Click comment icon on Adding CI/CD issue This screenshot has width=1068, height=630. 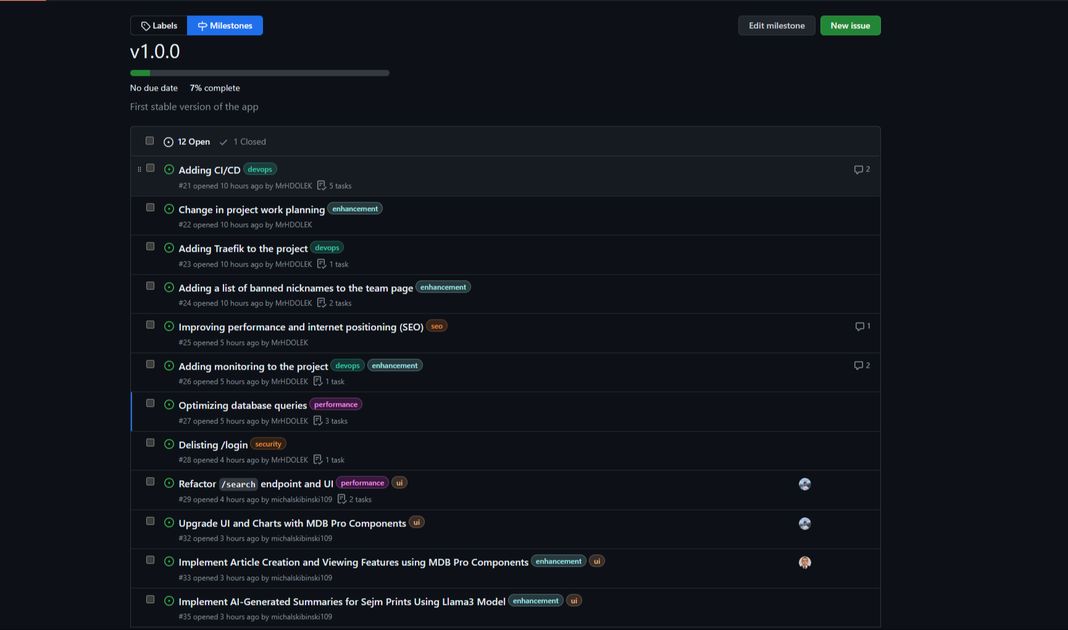point(858,170)
